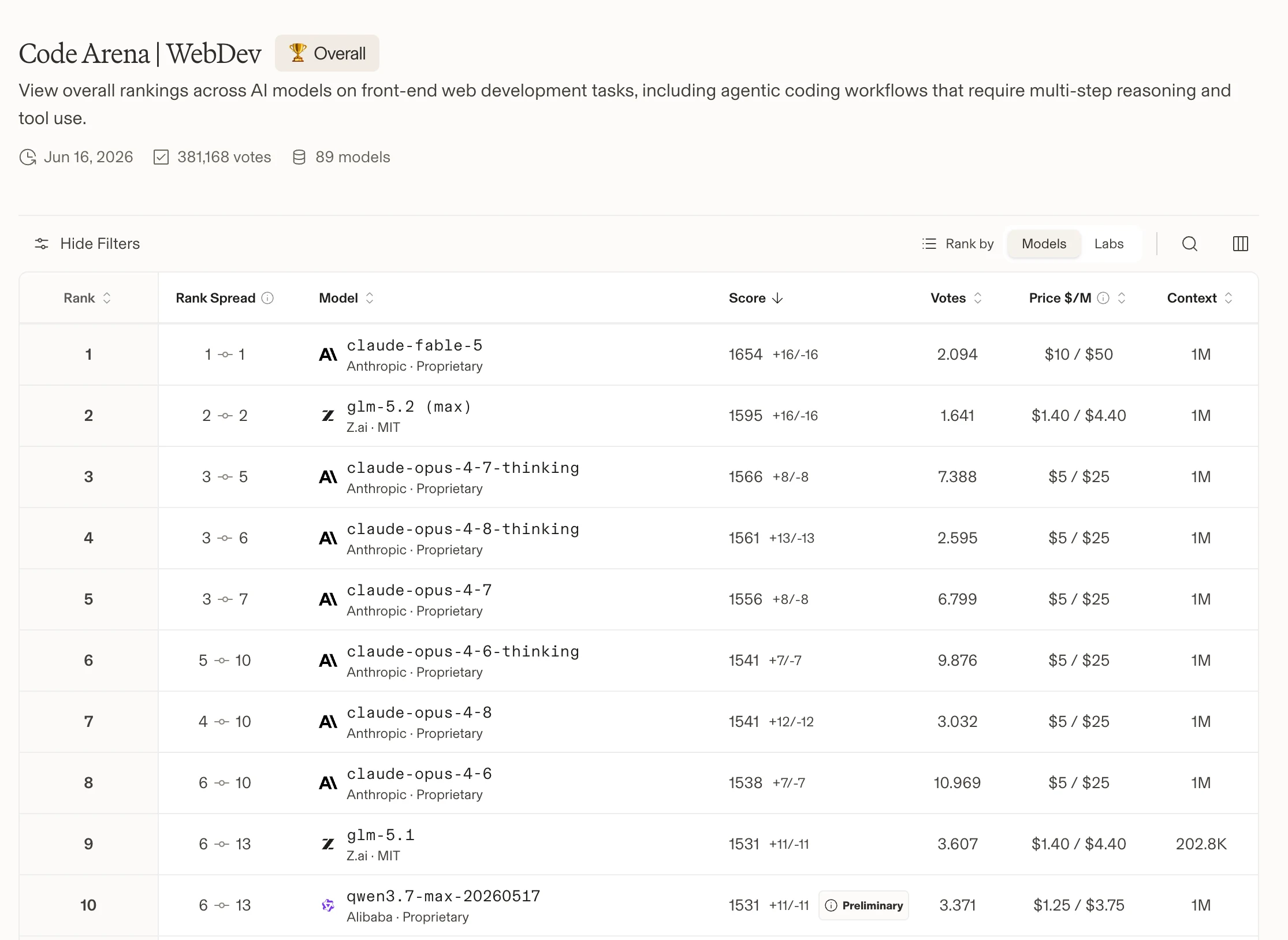1288x940 pixels.
Task: Sort by the Price $/M column arrows
Action: pos(1121,298)
